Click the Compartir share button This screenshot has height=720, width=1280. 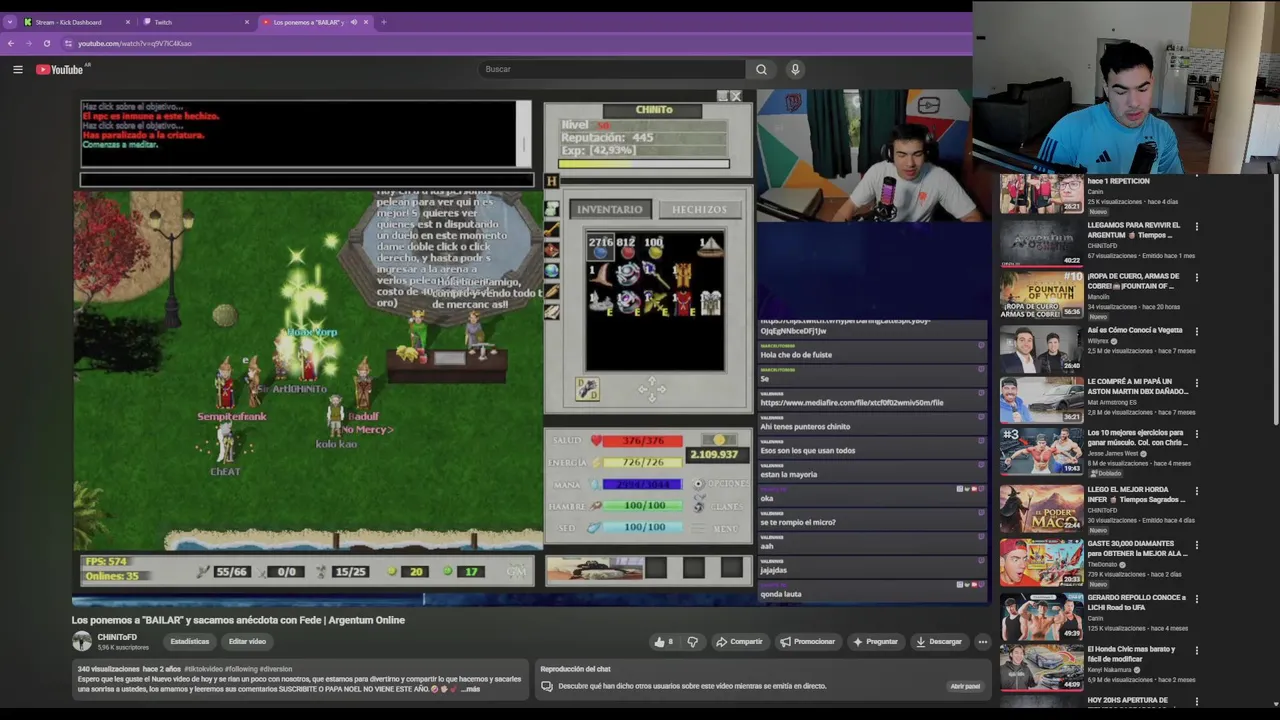click(739, 642)
